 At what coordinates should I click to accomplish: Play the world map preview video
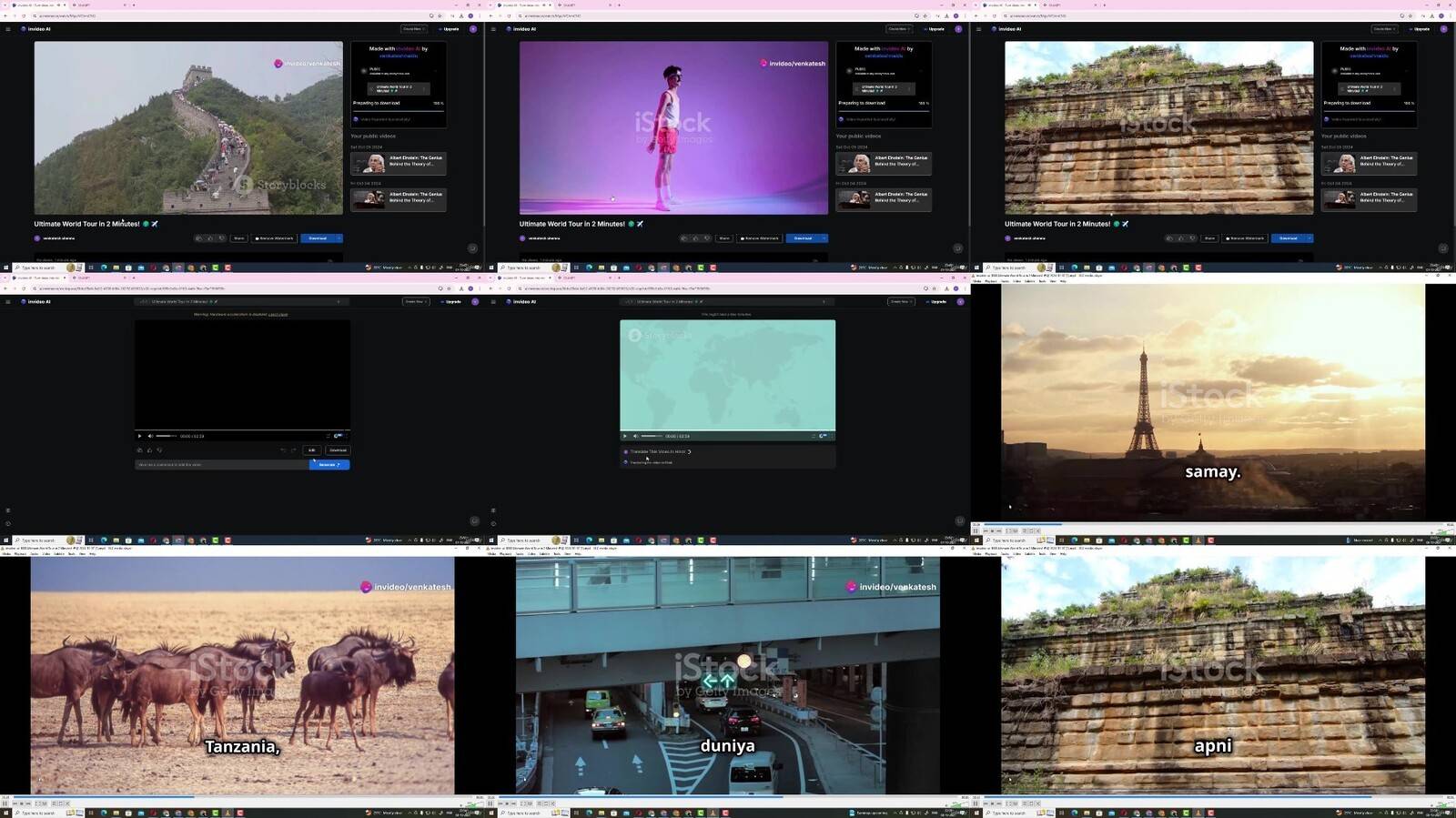click(624, 436)
